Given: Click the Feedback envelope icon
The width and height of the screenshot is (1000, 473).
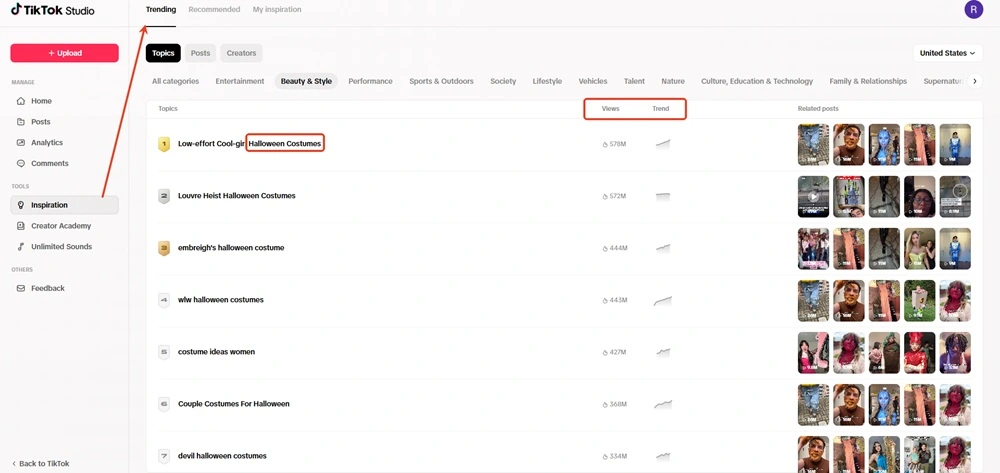Looking at the screenshot, I should tap(21, 288).
